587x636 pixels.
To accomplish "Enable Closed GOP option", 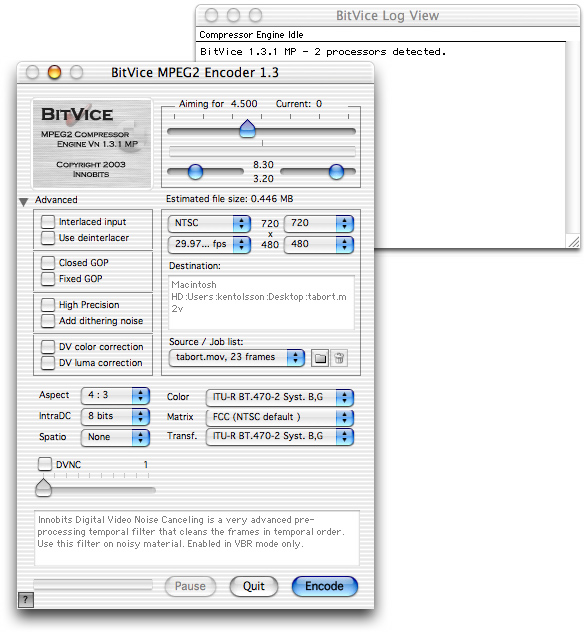I will click(47, 263).
